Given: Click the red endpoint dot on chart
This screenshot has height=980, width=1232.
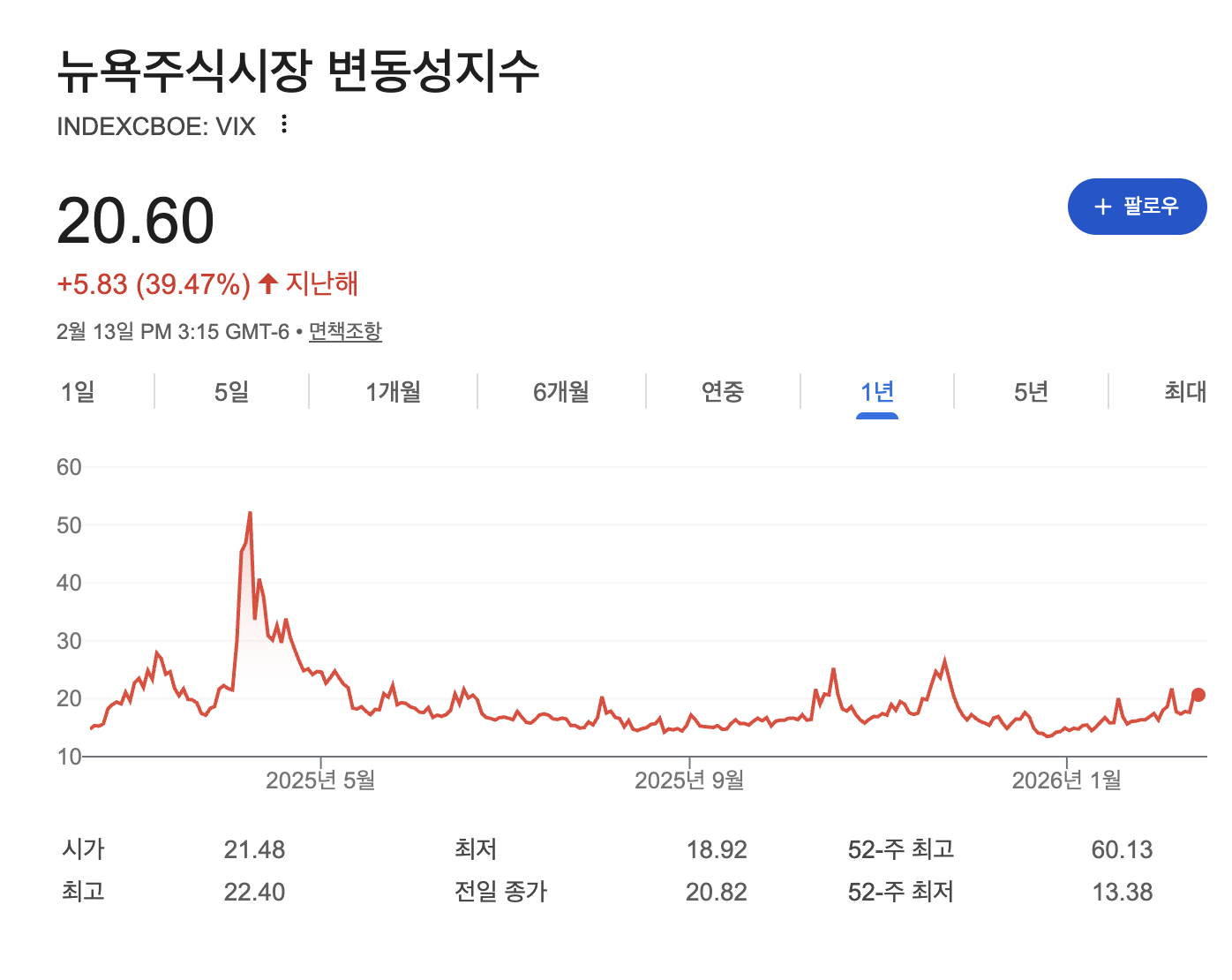Looking at the screenshot, I should (1198, 695).
